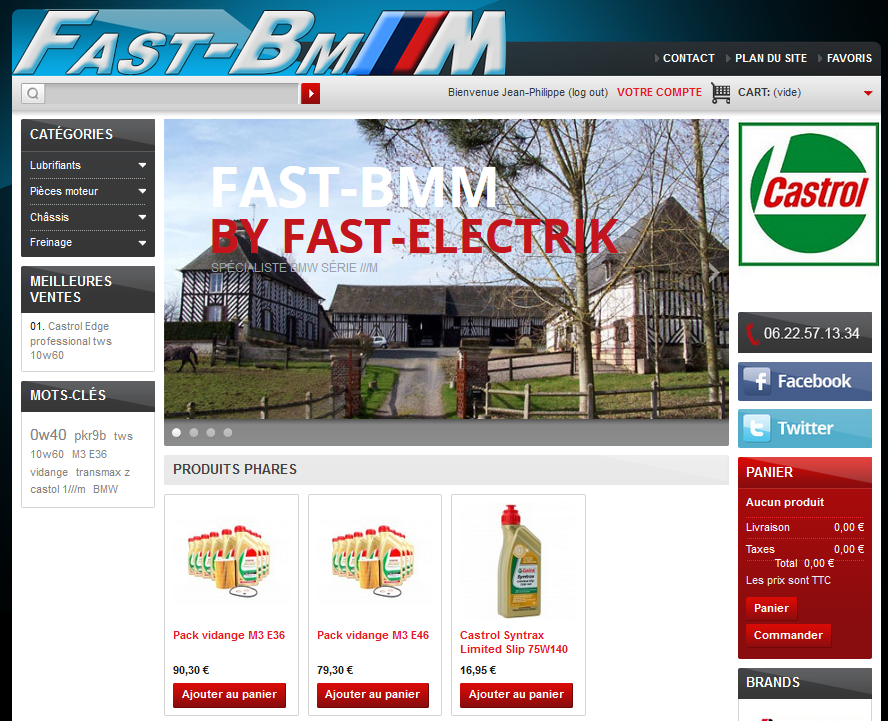Click the Panier button in cart block

tap(771, 608)
